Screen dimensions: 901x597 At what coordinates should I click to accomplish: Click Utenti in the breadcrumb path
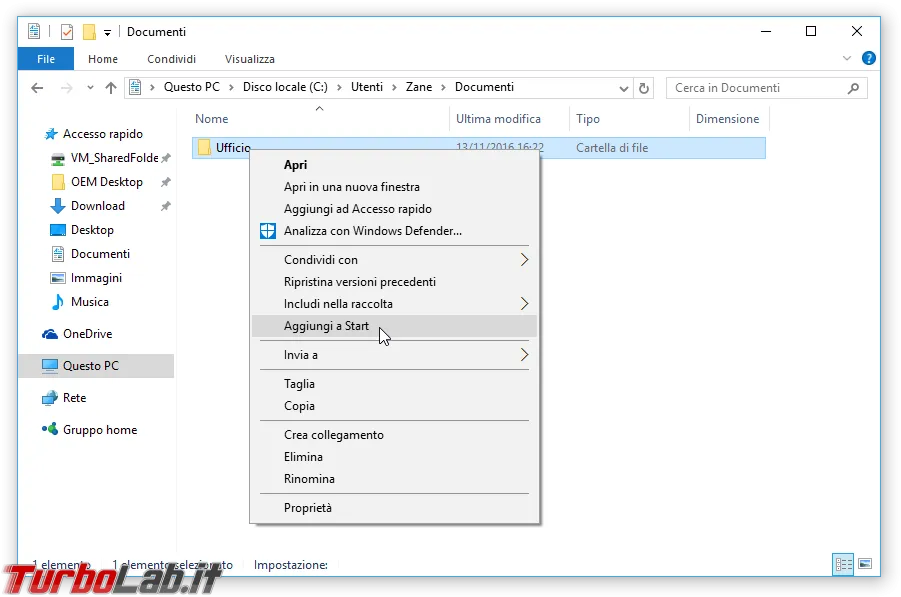click(367, 87)
